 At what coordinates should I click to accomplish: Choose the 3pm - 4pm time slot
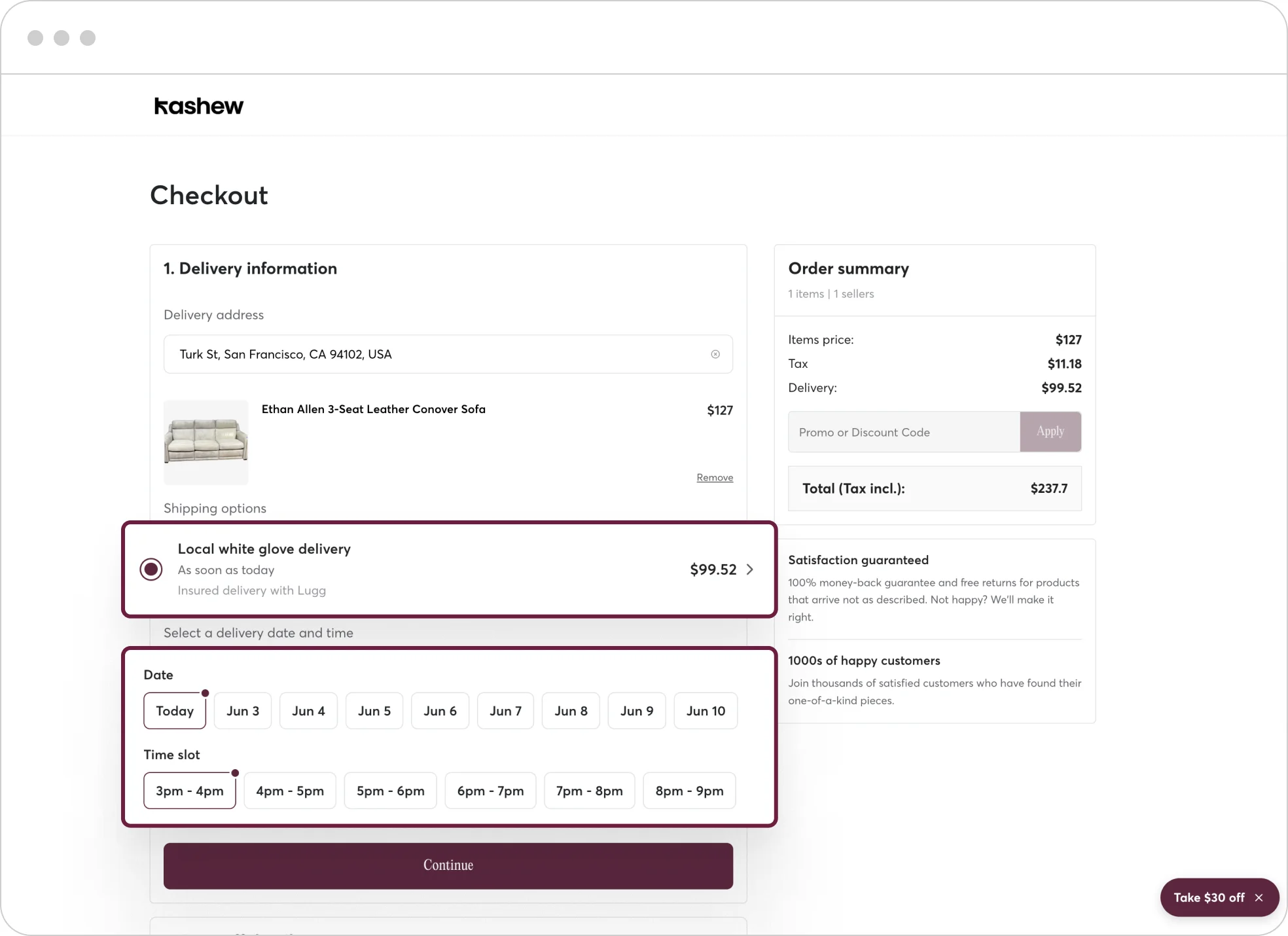pyautogui.click(x=190, y=791)
